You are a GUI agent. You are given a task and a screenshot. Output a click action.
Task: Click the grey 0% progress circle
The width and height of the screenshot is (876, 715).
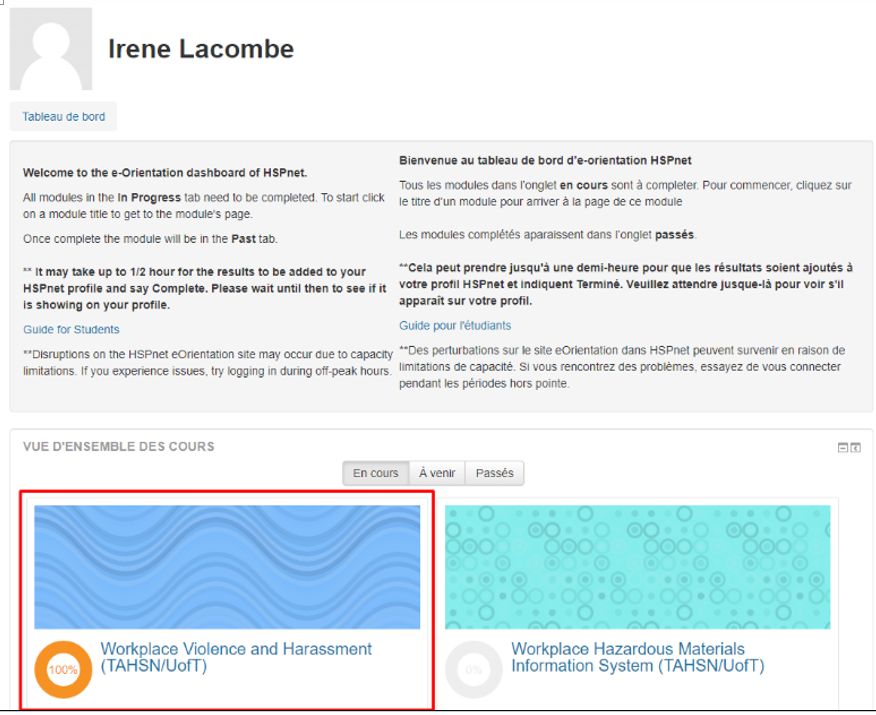tap(474, 669)
